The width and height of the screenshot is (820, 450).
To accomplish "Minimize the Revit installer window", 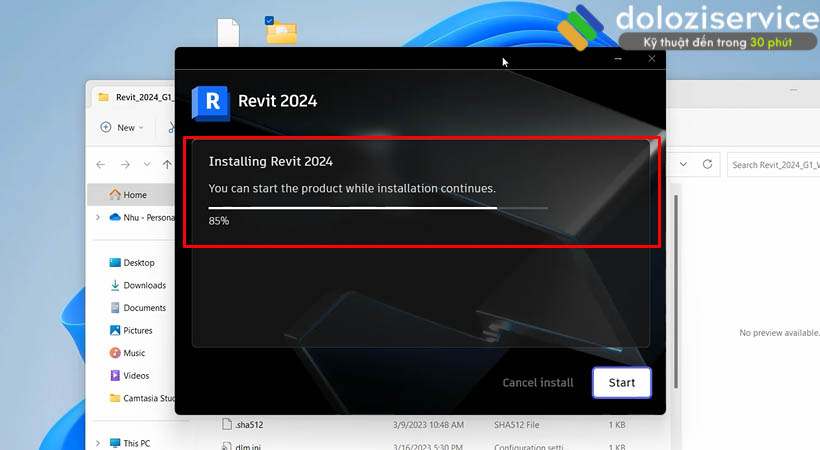I will coord(618,59).
